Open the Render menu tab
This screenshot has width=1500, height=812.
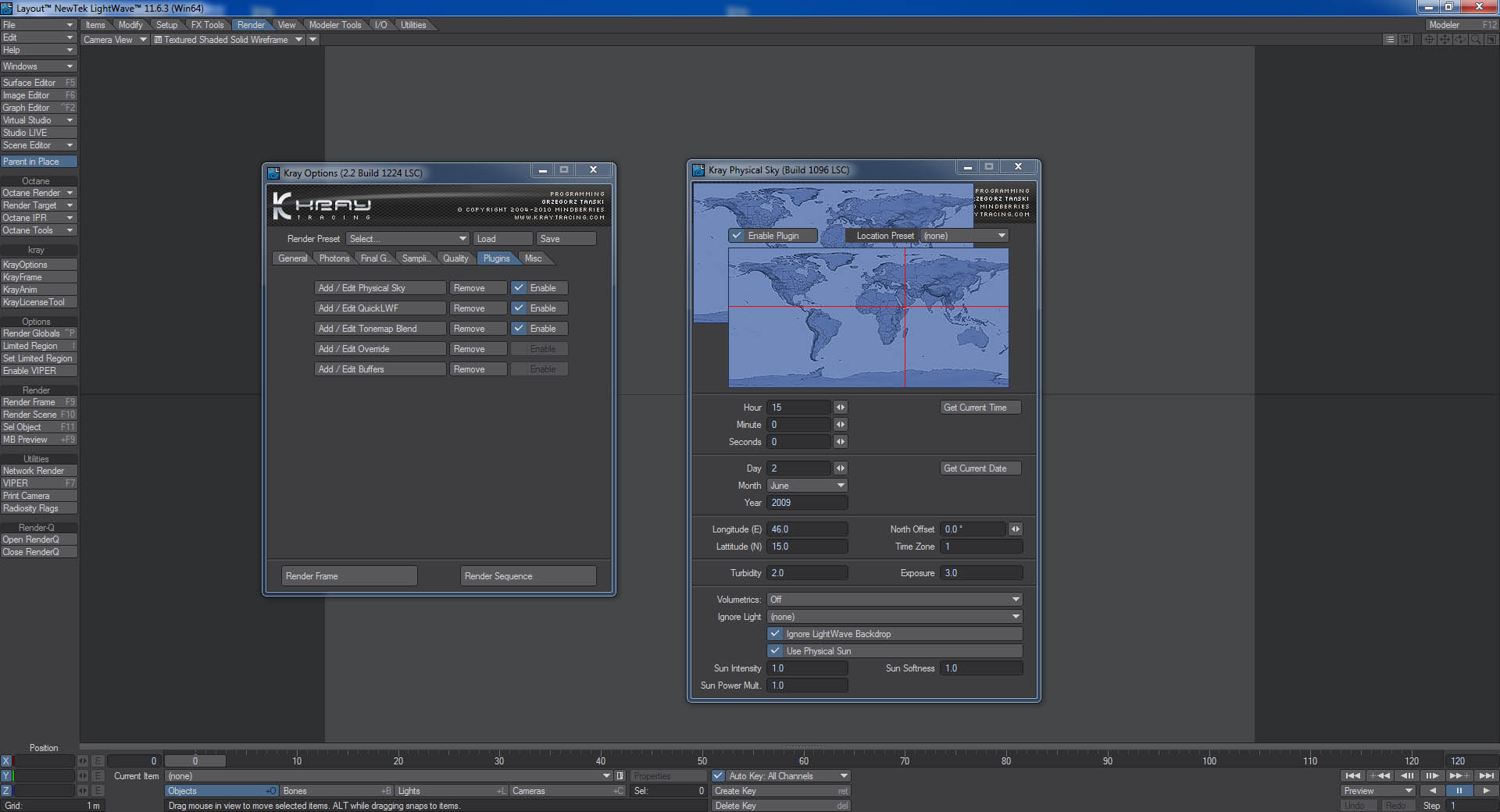pos(250,25)
